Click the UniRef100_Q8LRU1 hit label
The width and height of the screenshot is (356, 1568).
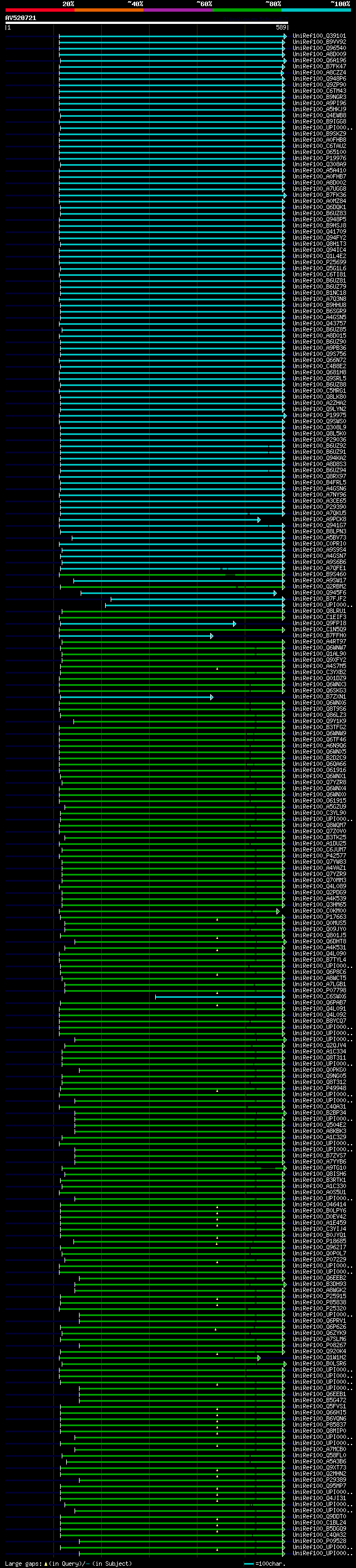coord(319,611)
